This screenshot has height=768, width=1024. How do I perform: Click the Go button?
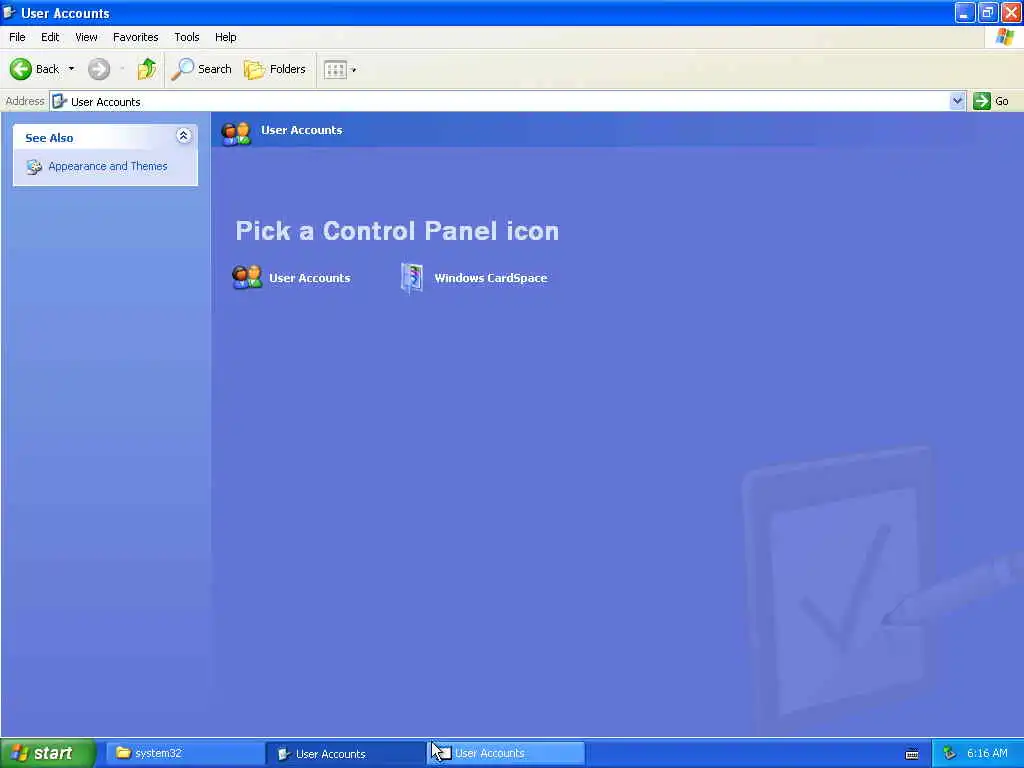pyautogui.click(x=991, y=101)
